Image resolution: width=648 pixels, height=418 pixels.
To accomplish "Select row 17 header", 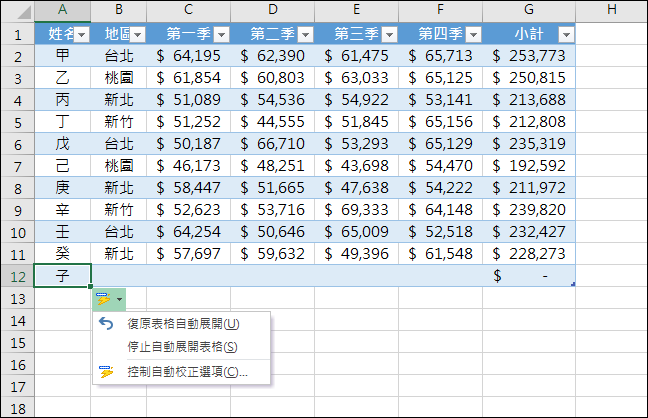I will (x=18, y=387).
